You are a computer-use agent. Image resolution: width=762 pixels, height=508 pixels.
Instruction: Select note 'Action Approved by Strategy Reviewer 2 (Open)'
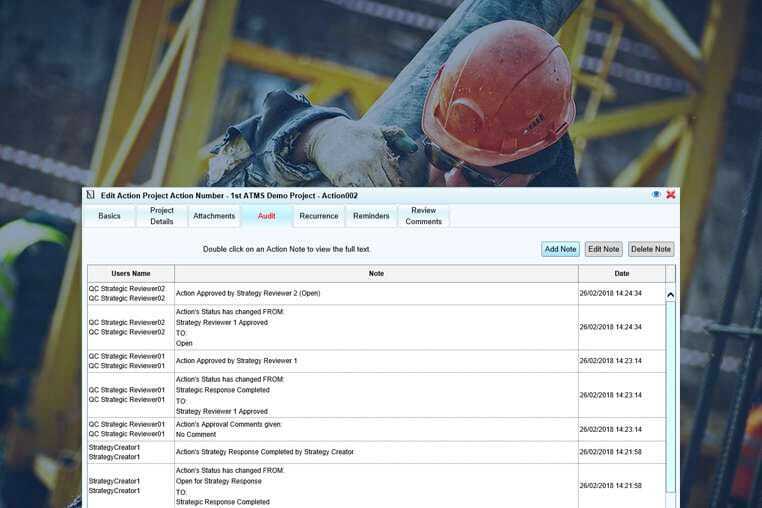pyautogui.click(x=376, y=294)
